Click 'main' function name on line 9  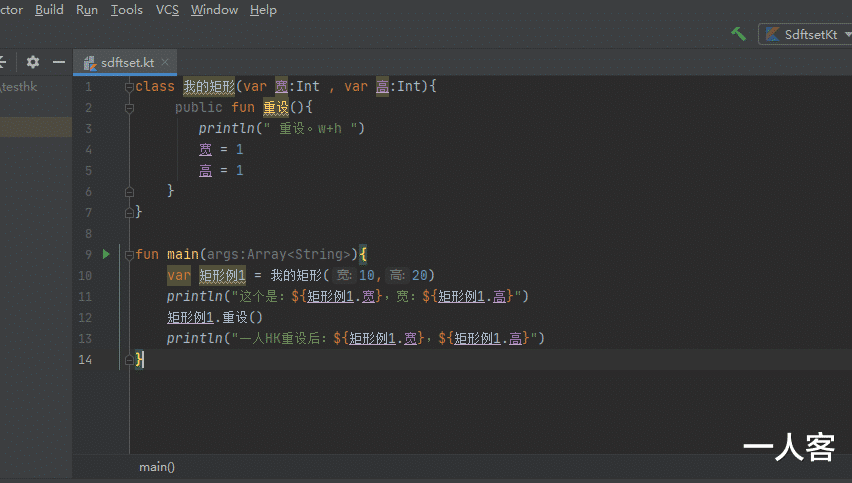[183, 254]
